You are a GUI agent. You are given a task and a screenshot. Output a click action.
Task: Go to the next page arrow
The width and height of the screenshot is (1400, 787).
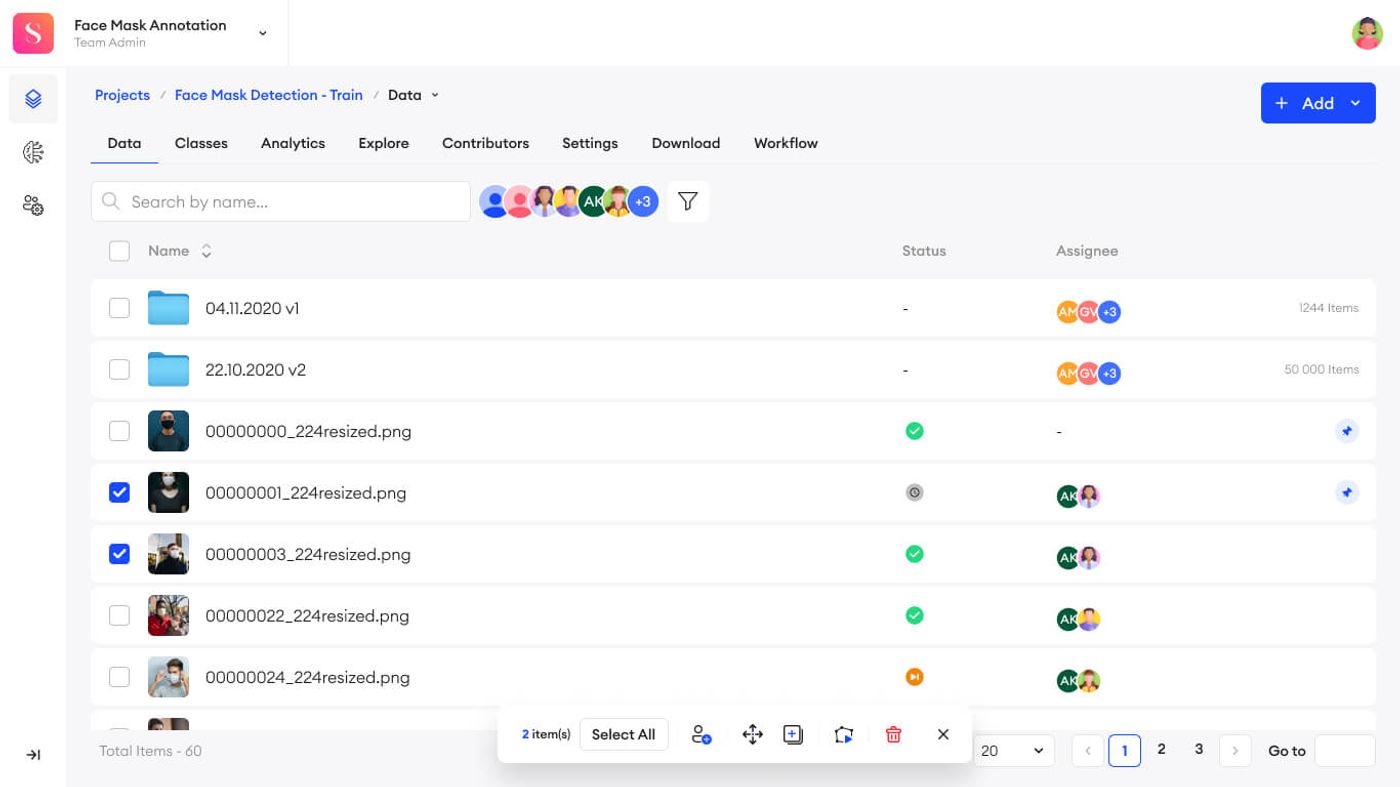1235,751
